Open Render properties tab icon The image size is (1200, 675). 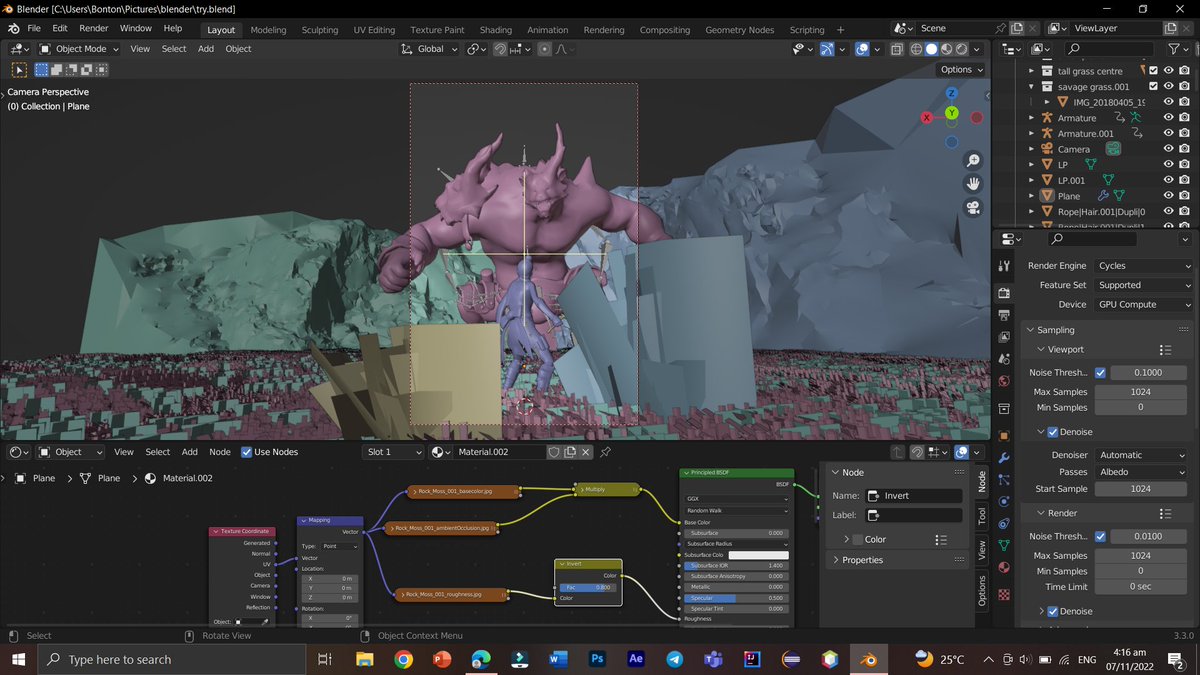1005,292
